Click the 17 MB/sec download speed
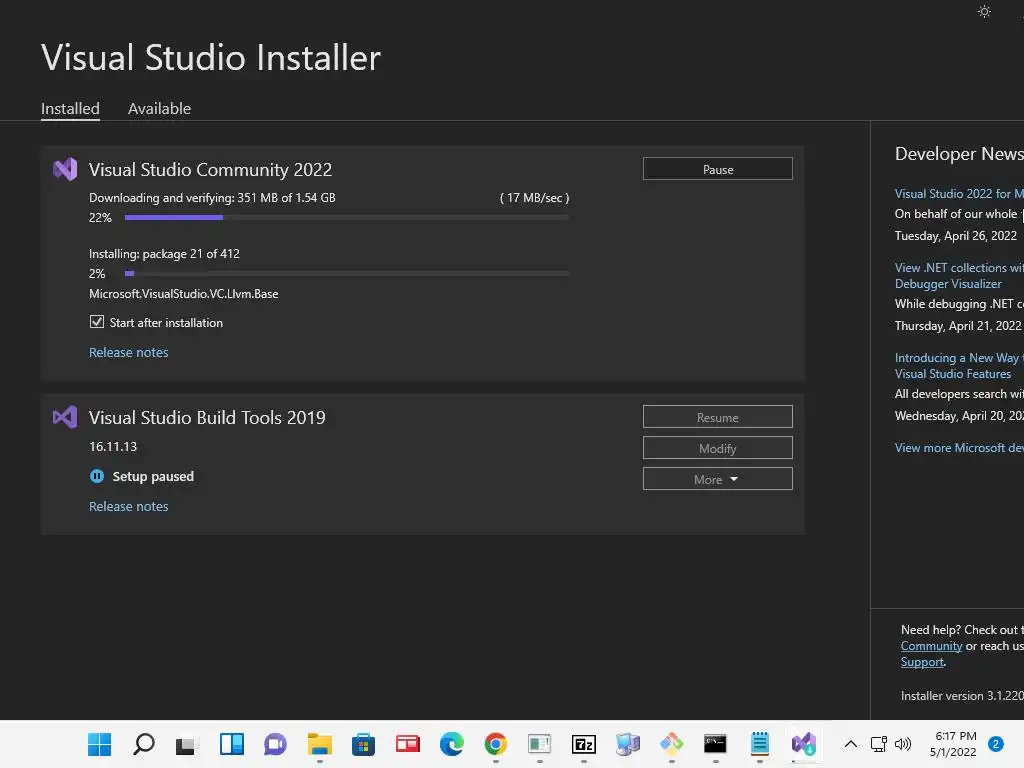1024x768 pixels. click(534, 198)
